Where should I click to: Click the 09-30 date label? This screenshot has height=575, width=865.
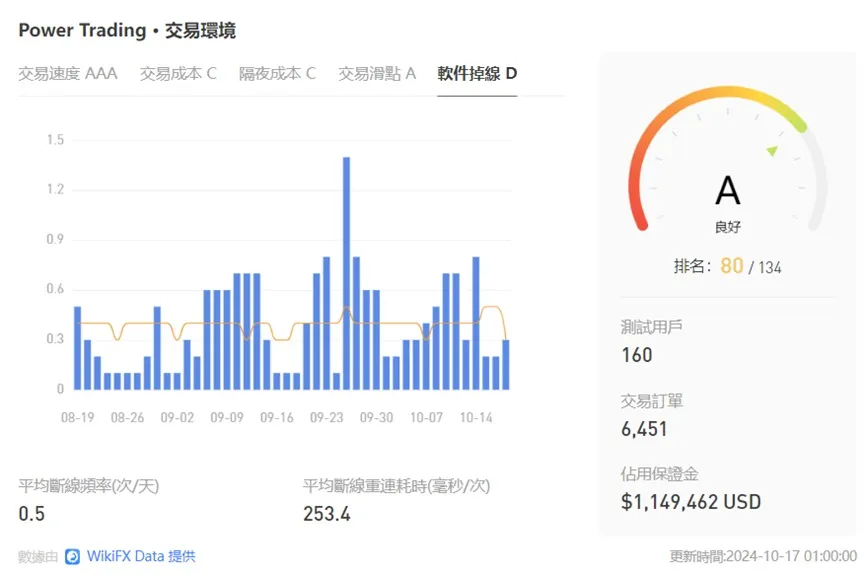coord(376,418)
